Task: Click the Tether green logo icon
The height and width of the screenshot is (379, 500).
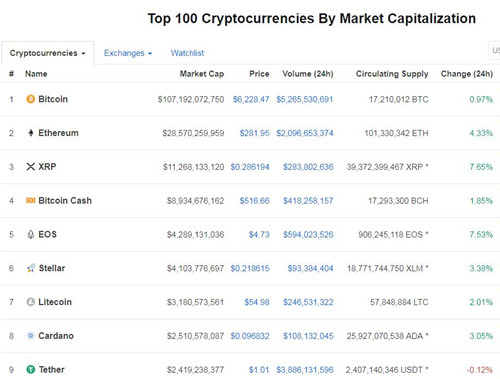Action: click(31, 369)
